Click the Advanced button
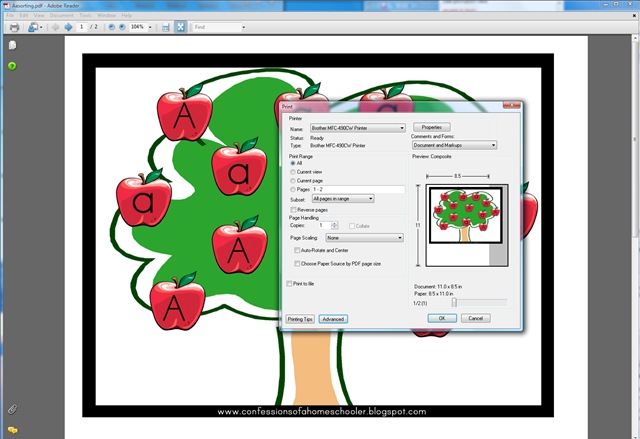This screenshot has height=439, width=640. click(333, 319)
